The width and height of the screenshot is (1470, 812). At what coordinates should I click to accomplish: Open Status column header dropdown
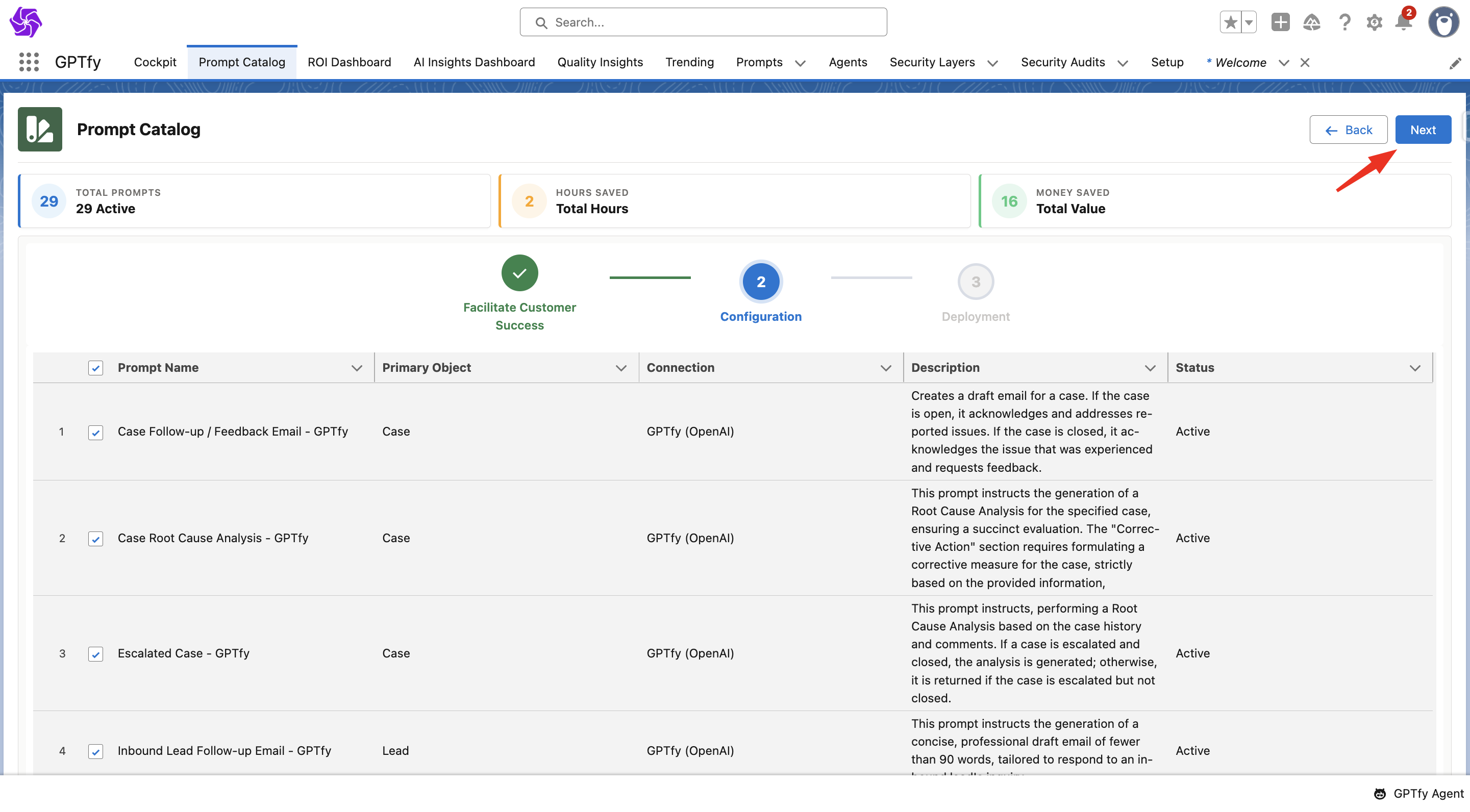tap(1415, 368)
